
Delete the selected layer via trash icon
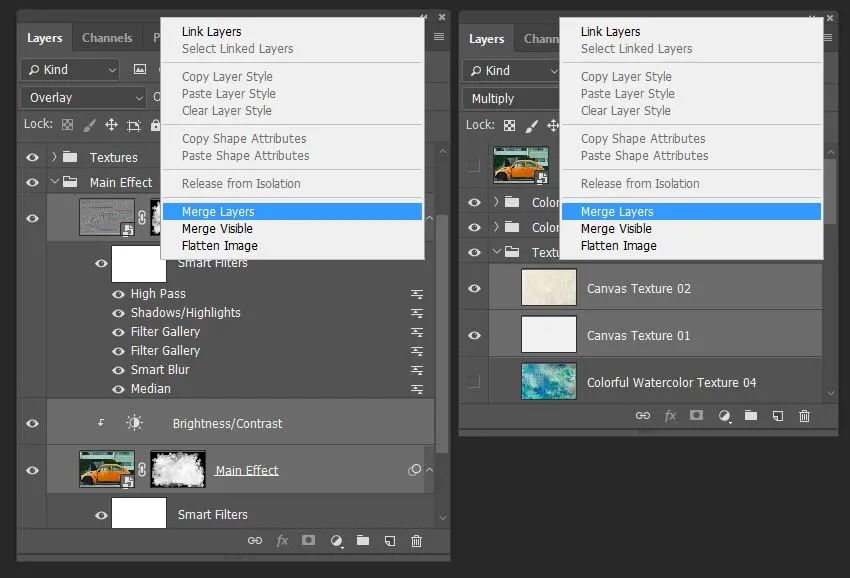tap(416, 540)
